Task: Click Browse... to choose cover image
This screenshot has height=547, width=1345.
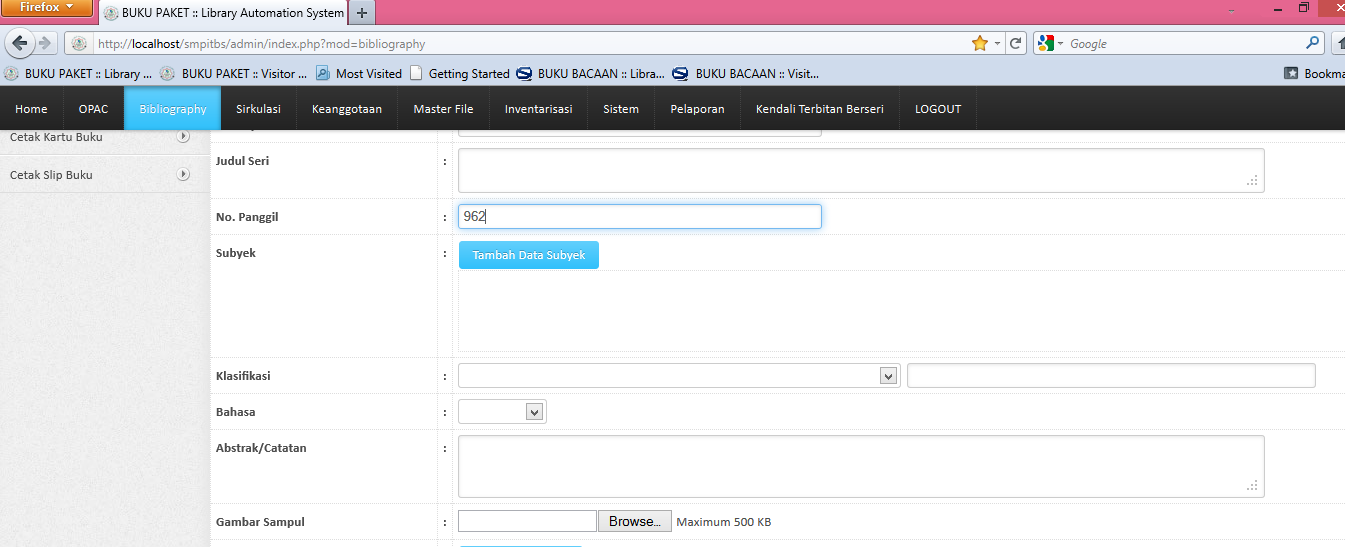Action: click(x=634, y=521)
